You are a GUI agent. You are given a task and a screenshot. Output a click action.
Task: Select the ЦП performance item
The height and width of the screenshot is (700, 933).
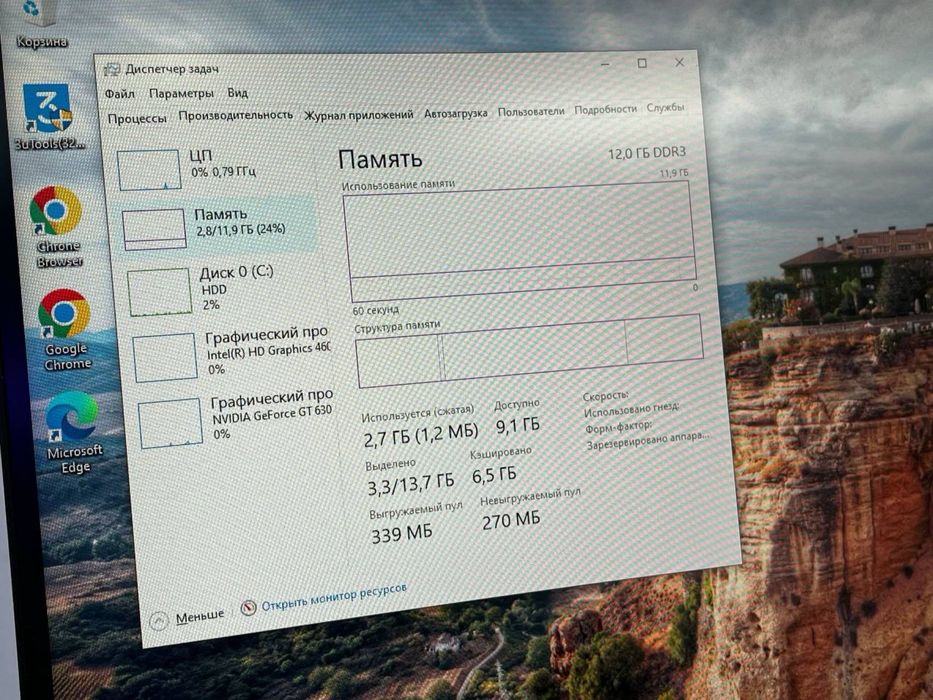coord(214,169)
